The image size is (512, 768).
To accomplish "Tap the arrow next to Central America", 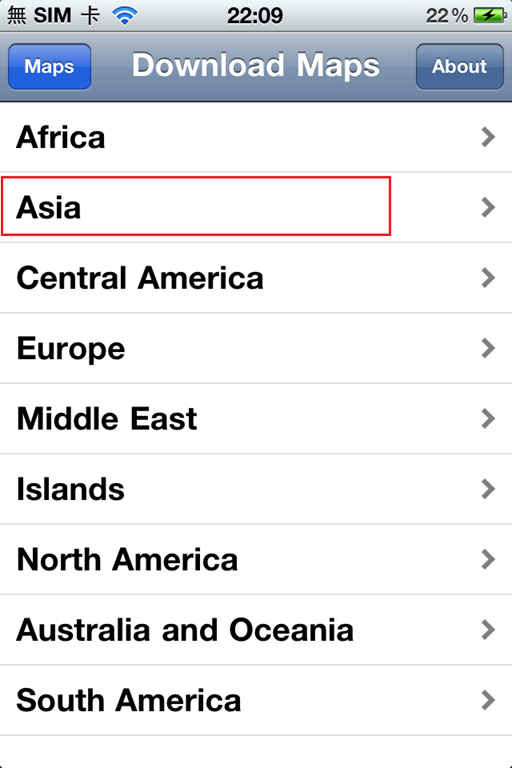I will pos(488,278).
